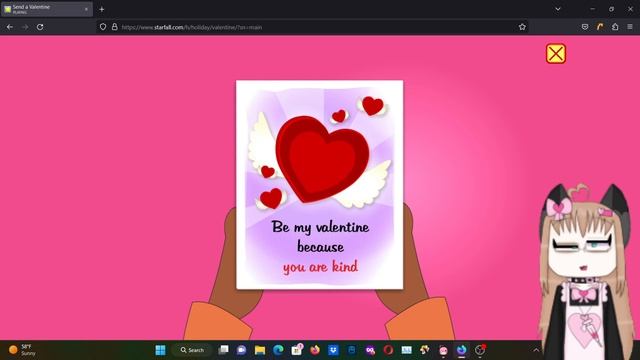Bookmark this page with the star
The height and width of the screenshot is (360, 640).
click(522, 27)
